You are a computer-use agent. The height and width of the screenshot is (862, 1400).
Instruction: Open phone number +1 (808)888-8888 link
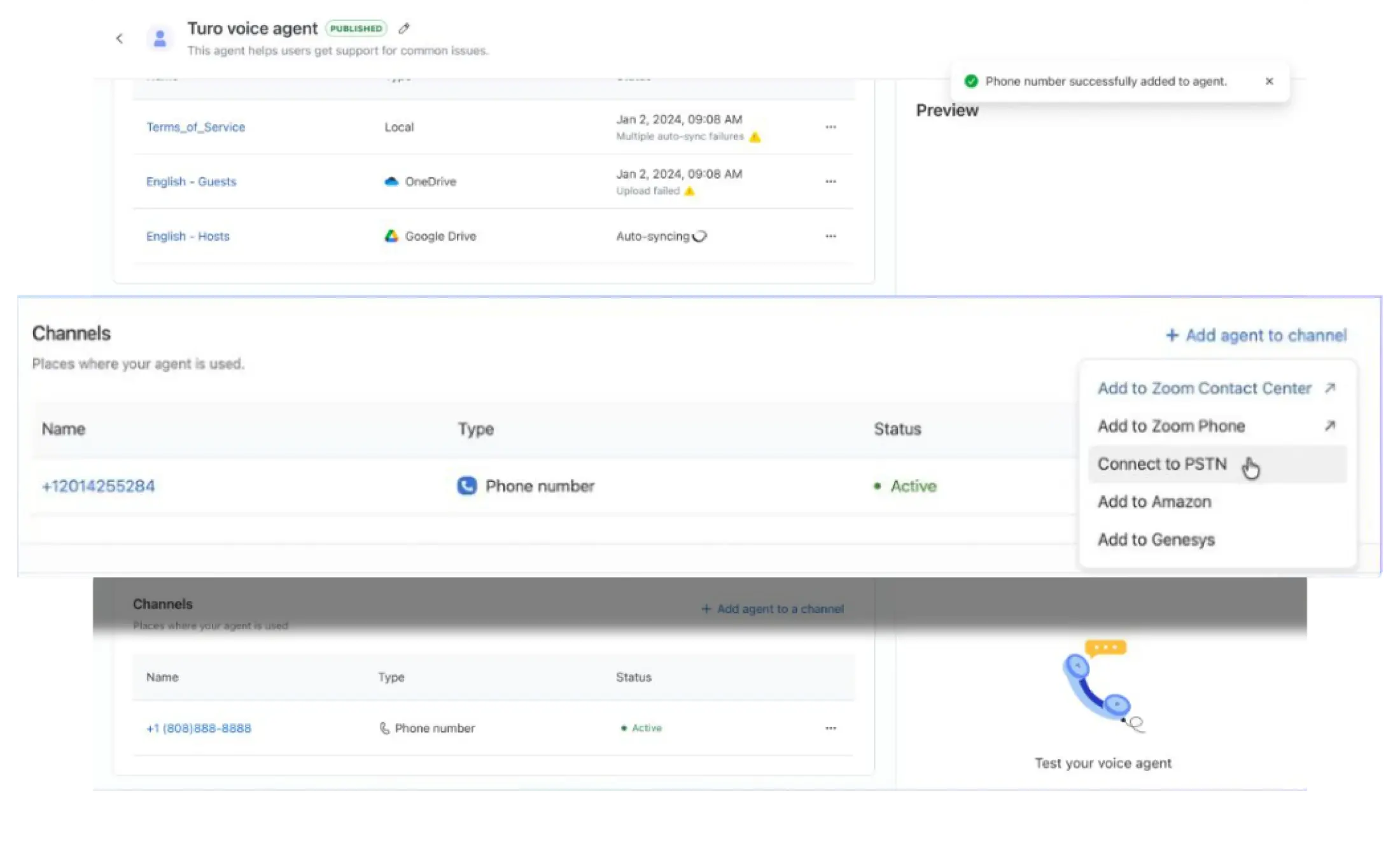click(199, 728)
